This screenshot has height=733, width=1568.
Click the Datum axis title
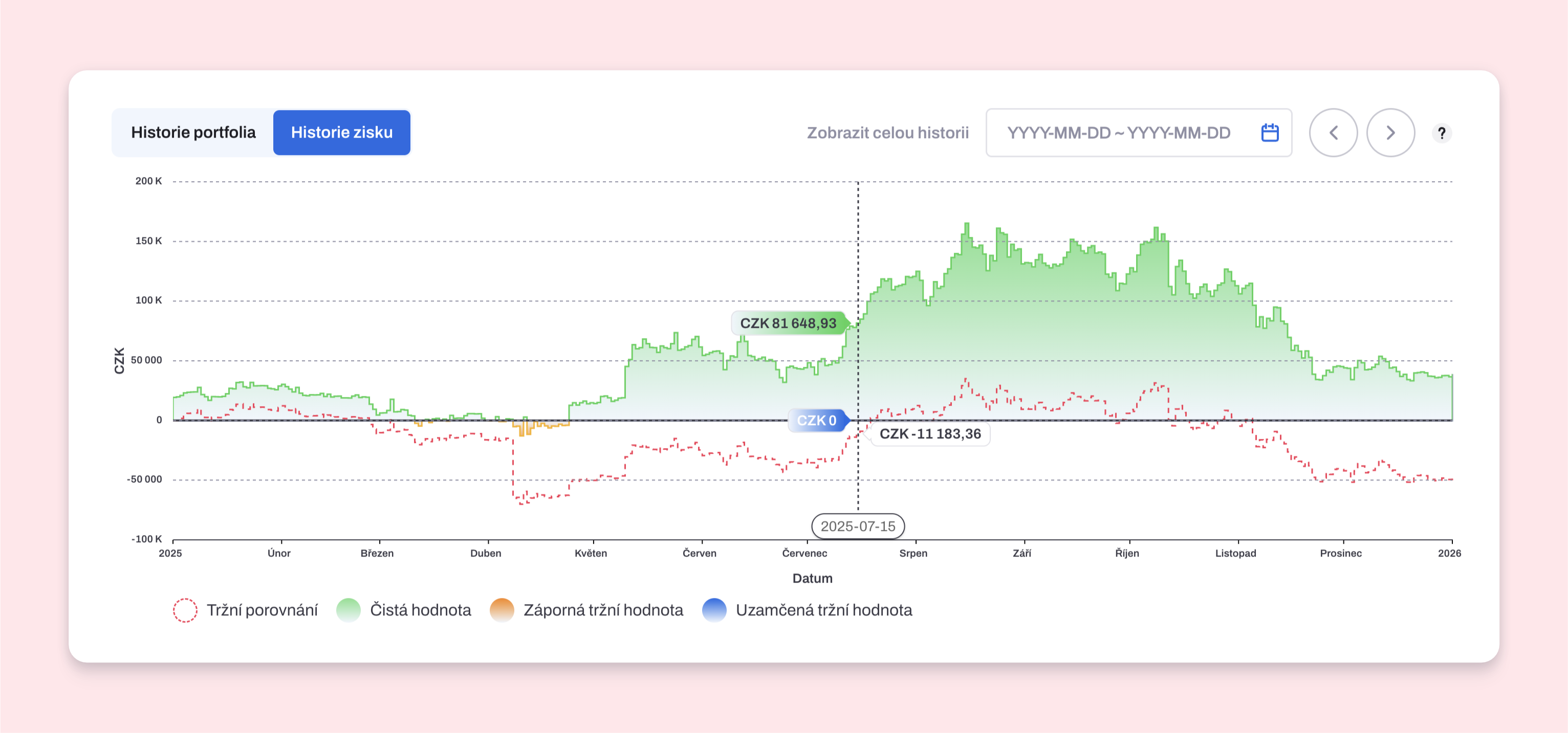click(812, 579)
